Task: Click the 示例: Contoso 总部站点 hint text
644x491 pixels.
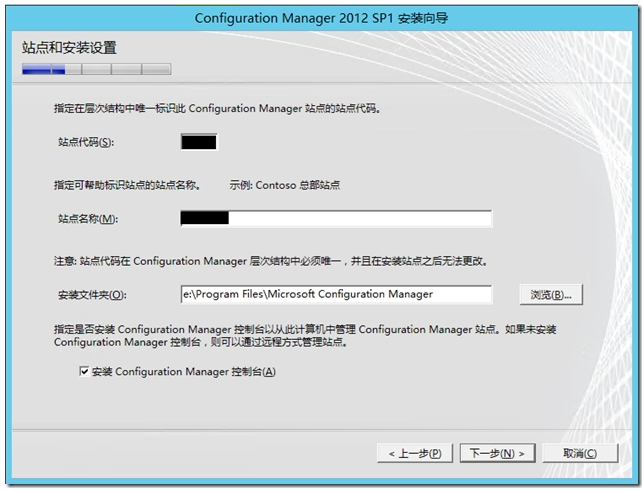Action: point(284,185)
